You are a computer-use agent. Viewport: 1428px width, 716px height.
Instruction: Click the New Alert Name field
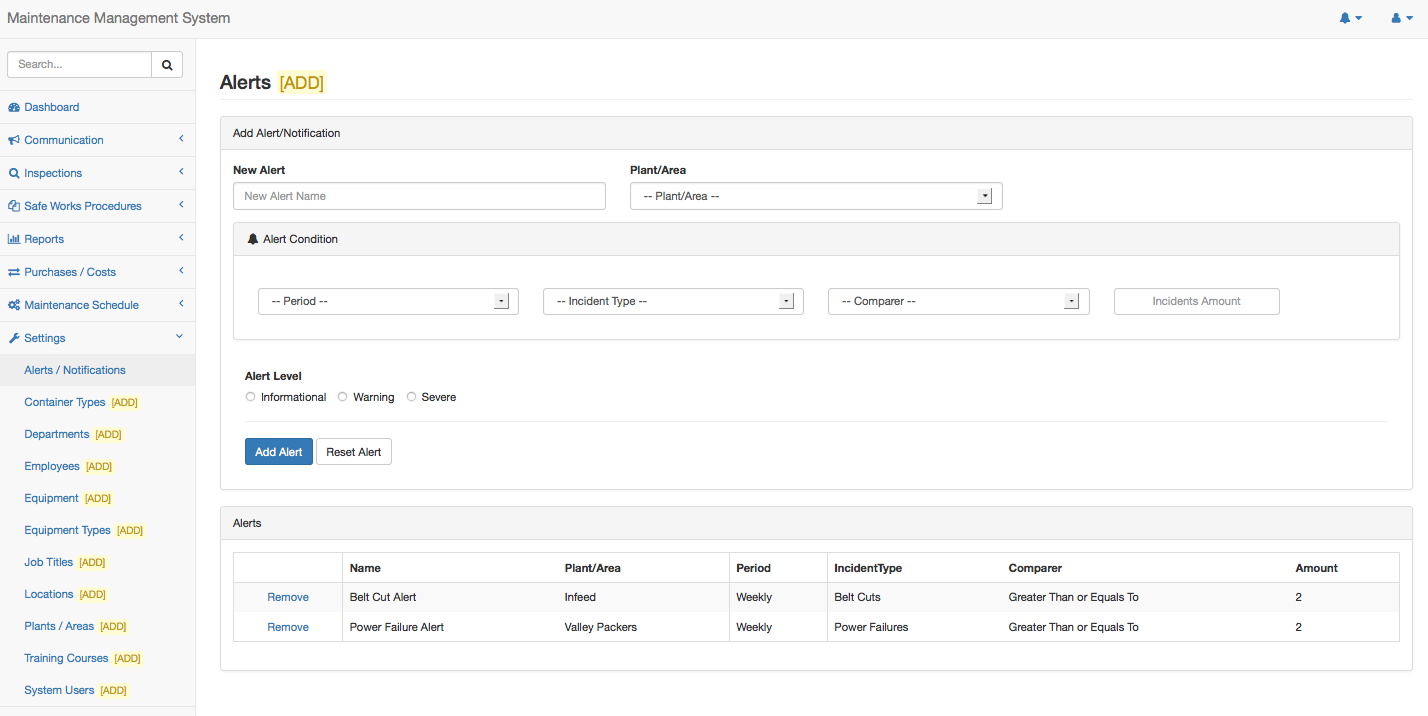pos(419,196)
